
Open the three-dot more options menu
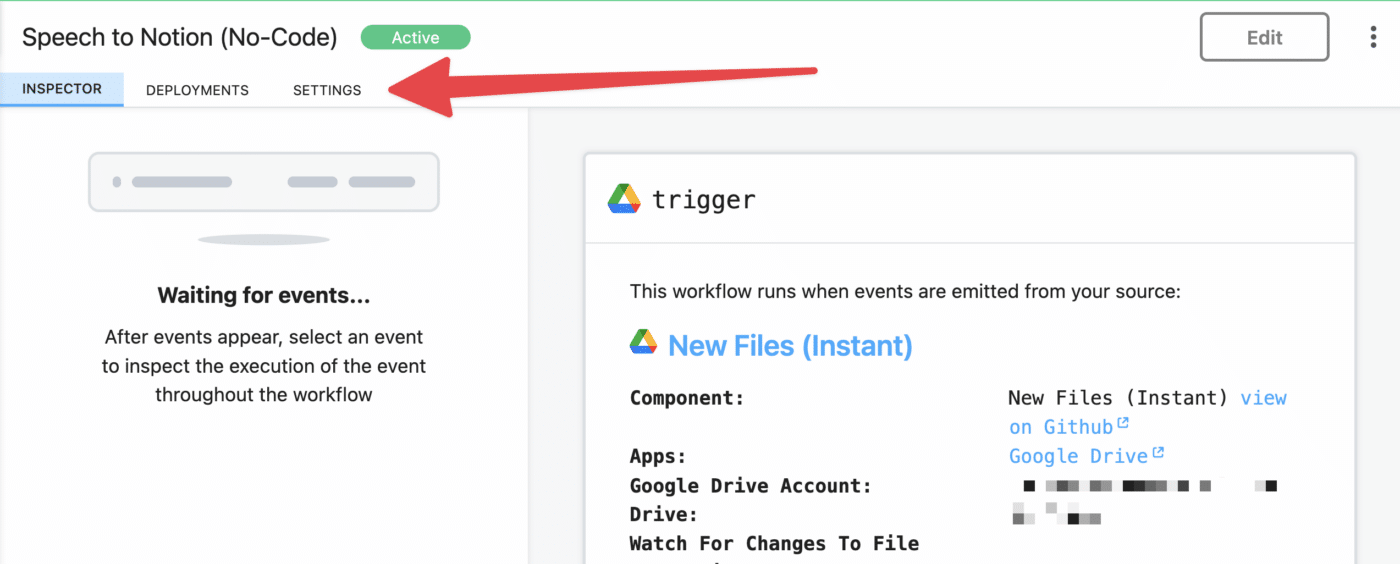1373,38
